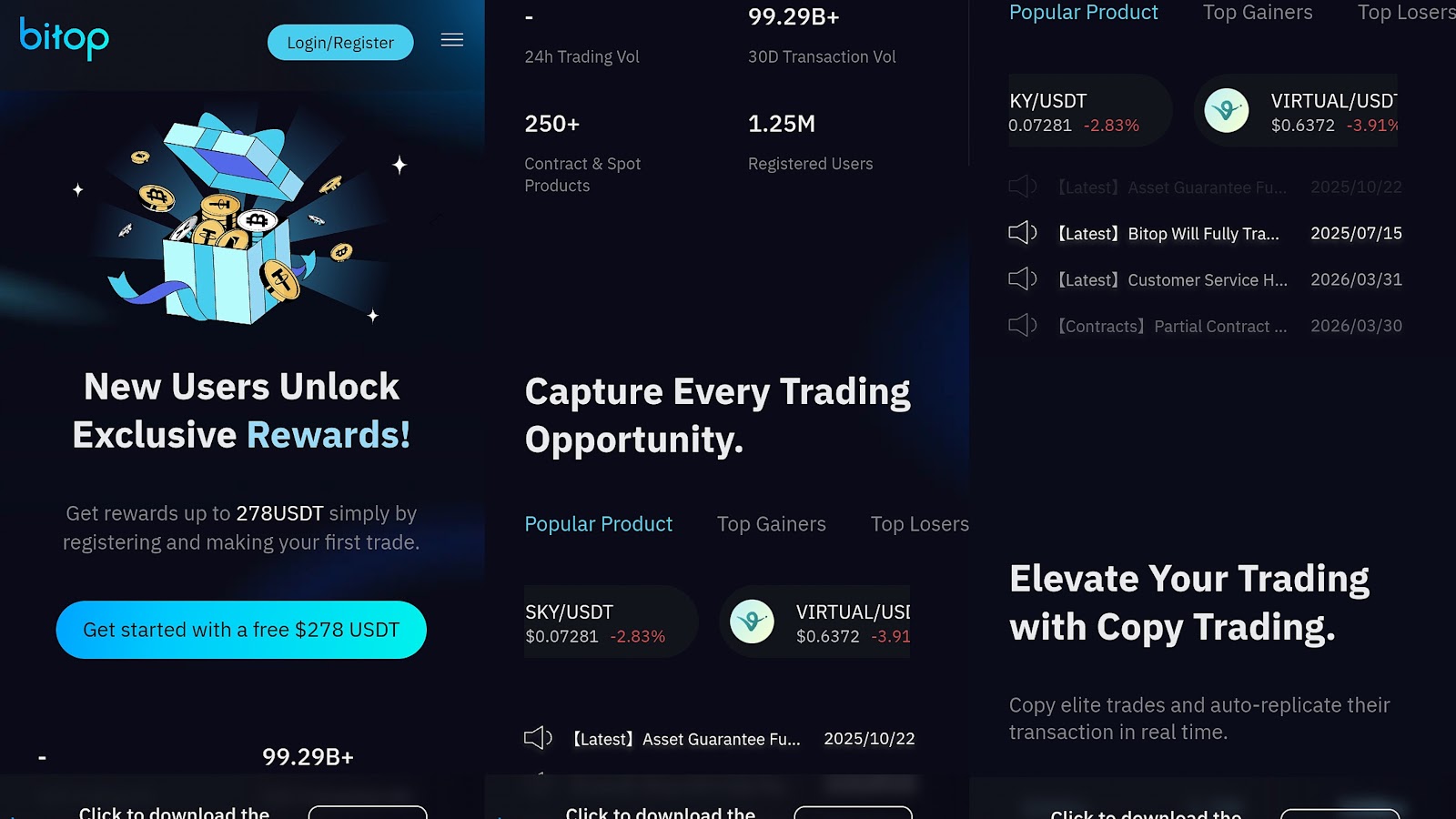Click speaker icon beside Asset Guarantee 2025/10/22 in middle panel
The height and width of the screenshot is (819, 1456).
[538, 738]
